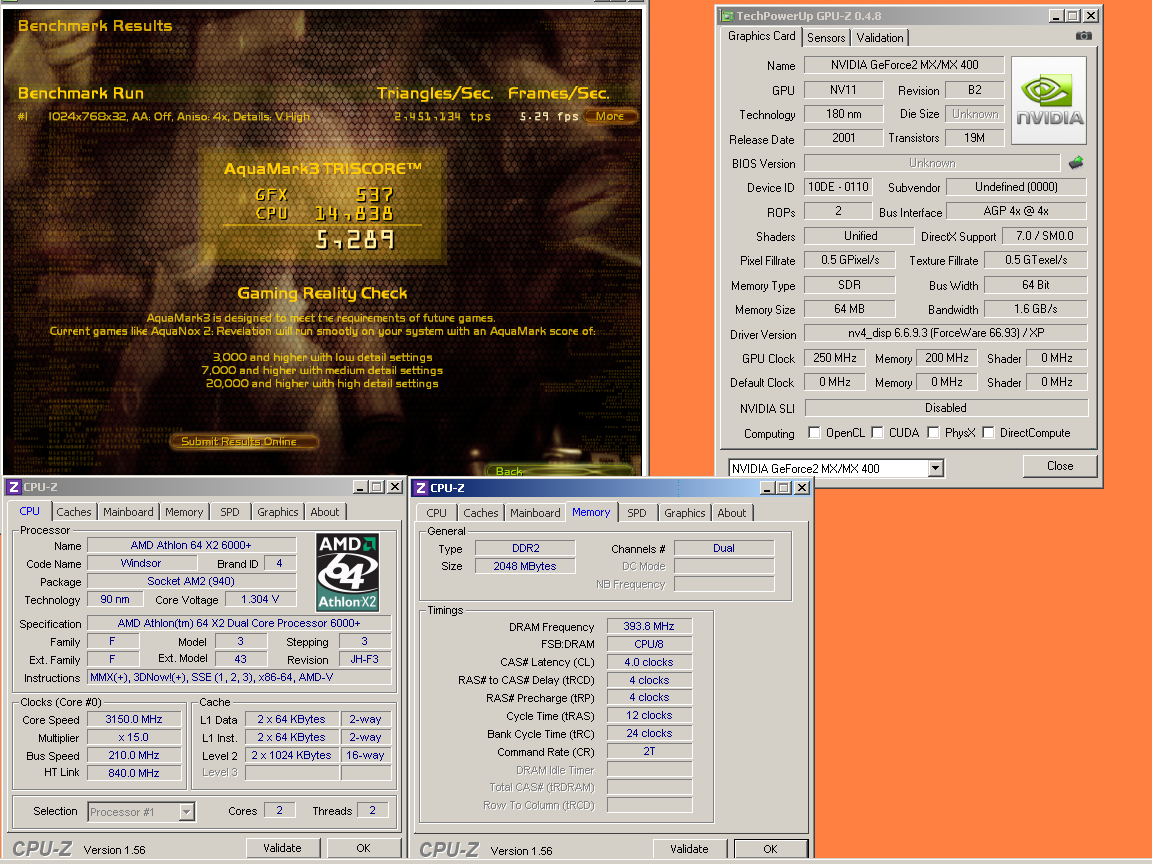Open the SPD tab in right CPU-Z
1152x864 pixels.
(637, 513)
